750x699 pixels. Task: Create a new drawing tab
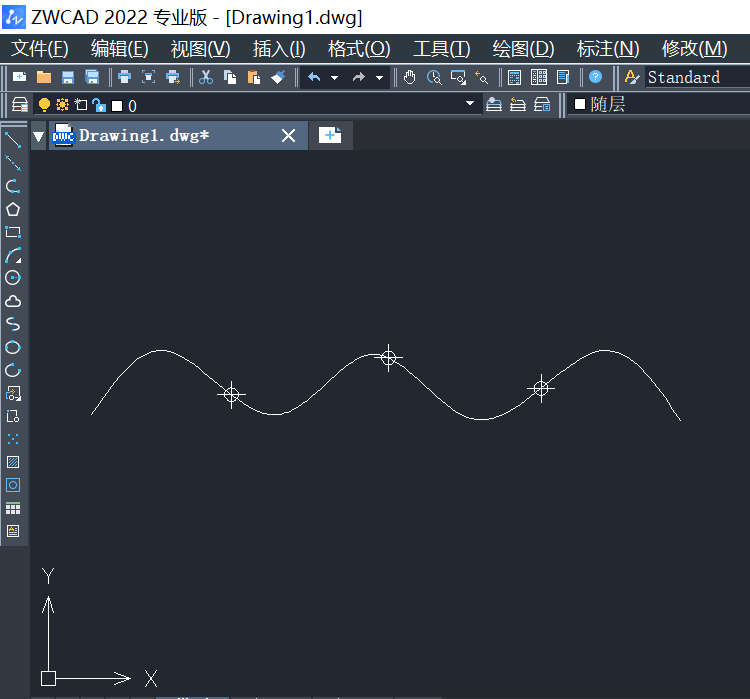point(330,136)
